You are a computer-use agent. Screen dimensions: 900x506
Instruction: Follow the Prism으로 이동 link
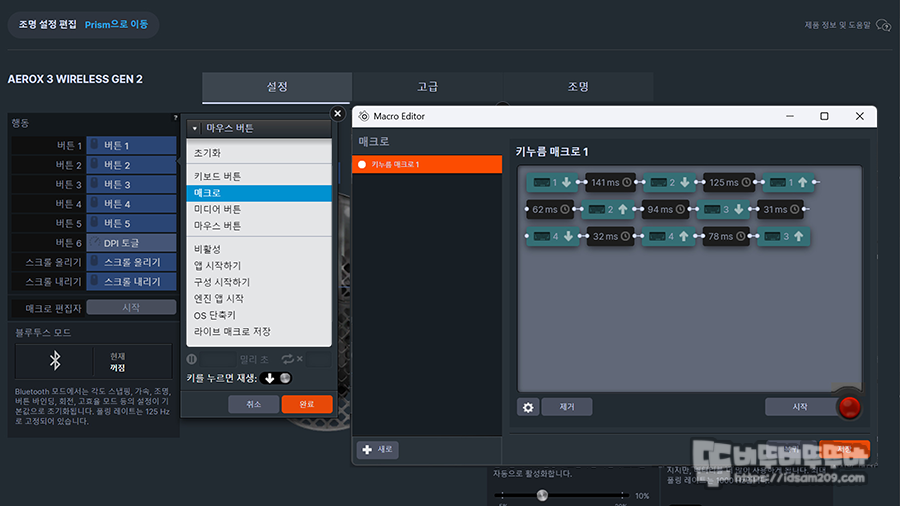[x=117, y=25]
